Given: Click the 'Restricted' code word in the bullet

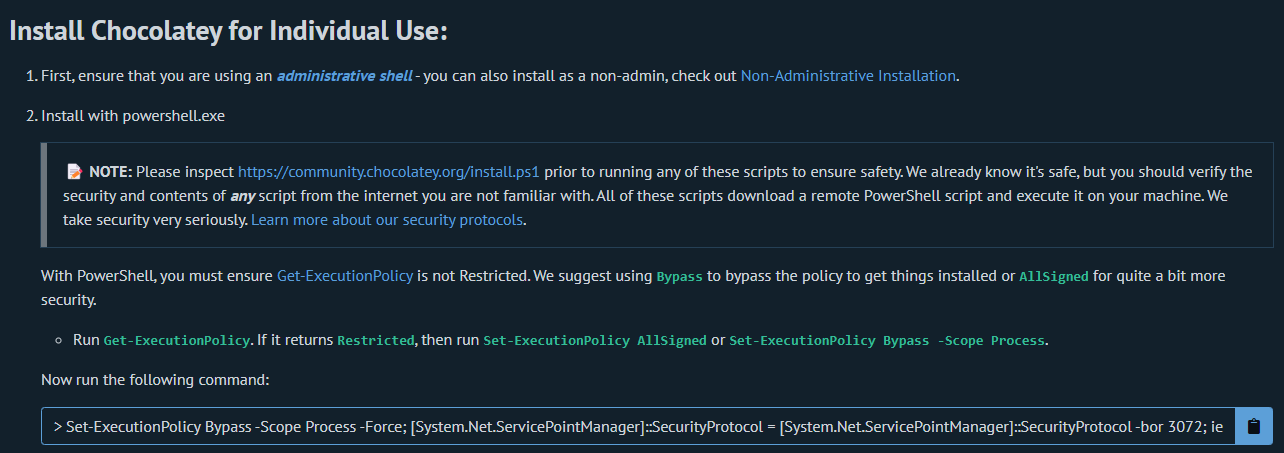Looking at the screenshot, I should tap(376, 340).
